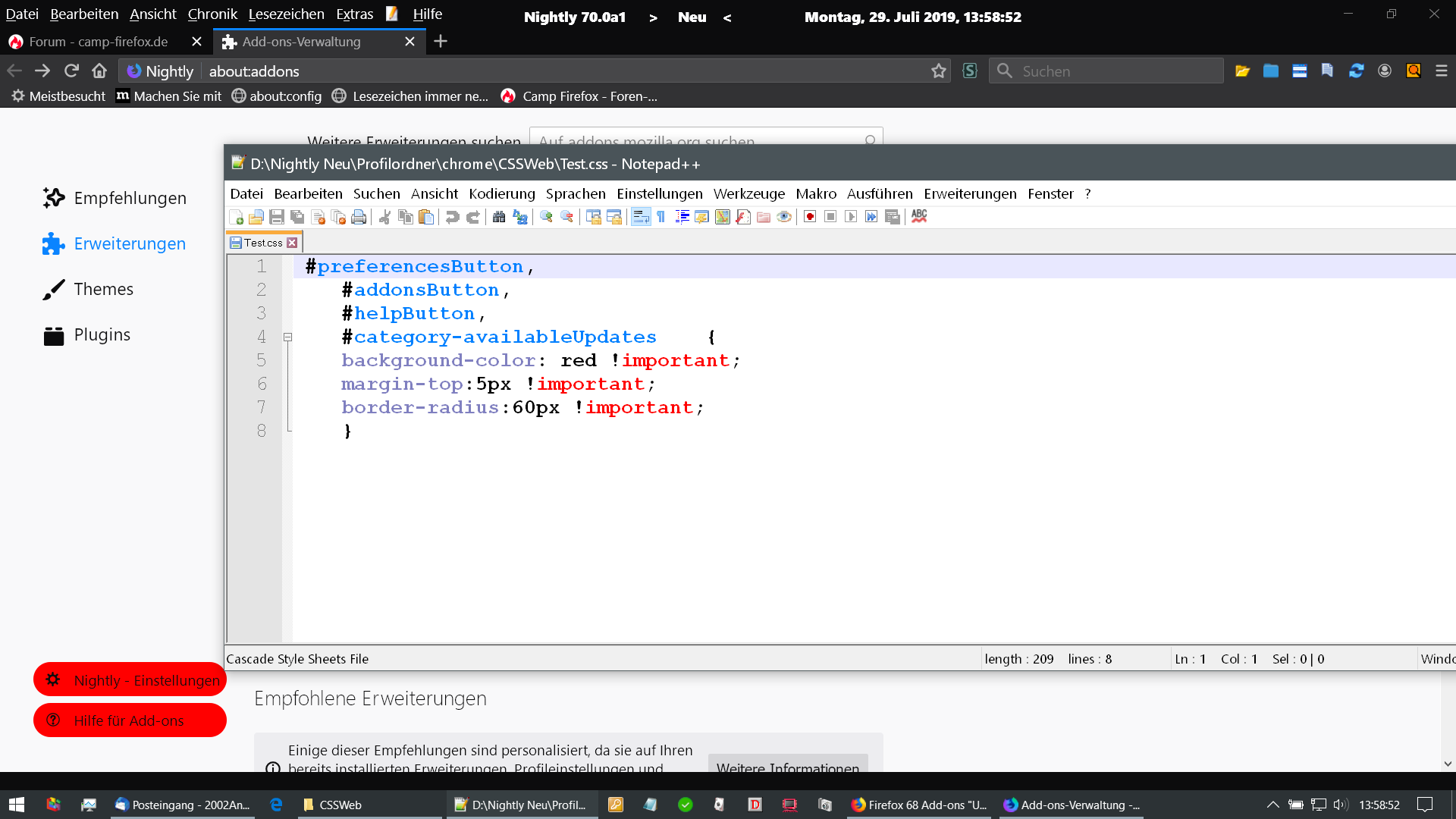Open the Firefox hamburger menu

pyautogui.click(x=1442, y=71)
